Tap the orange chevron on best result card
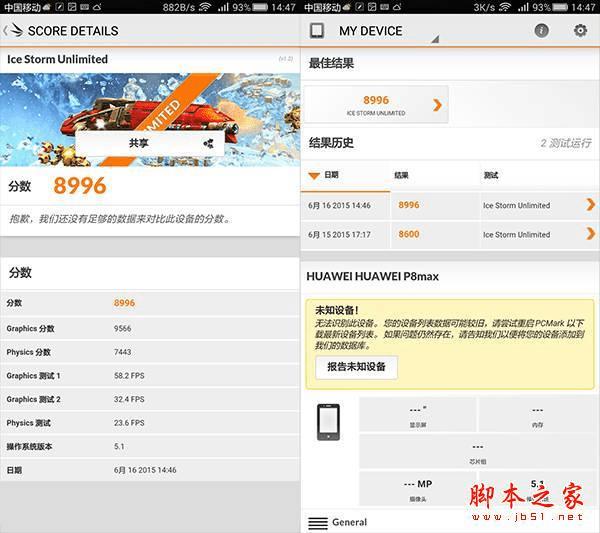 [437, 104]
